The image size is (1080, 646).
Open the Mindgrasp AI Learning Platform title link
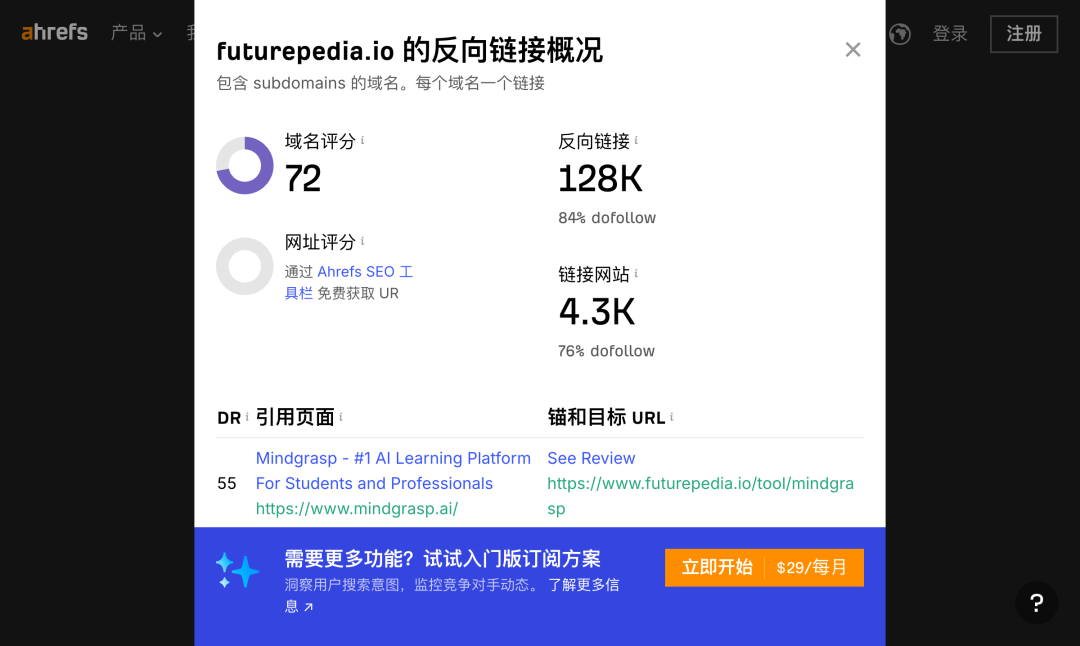tap(393, 471)
